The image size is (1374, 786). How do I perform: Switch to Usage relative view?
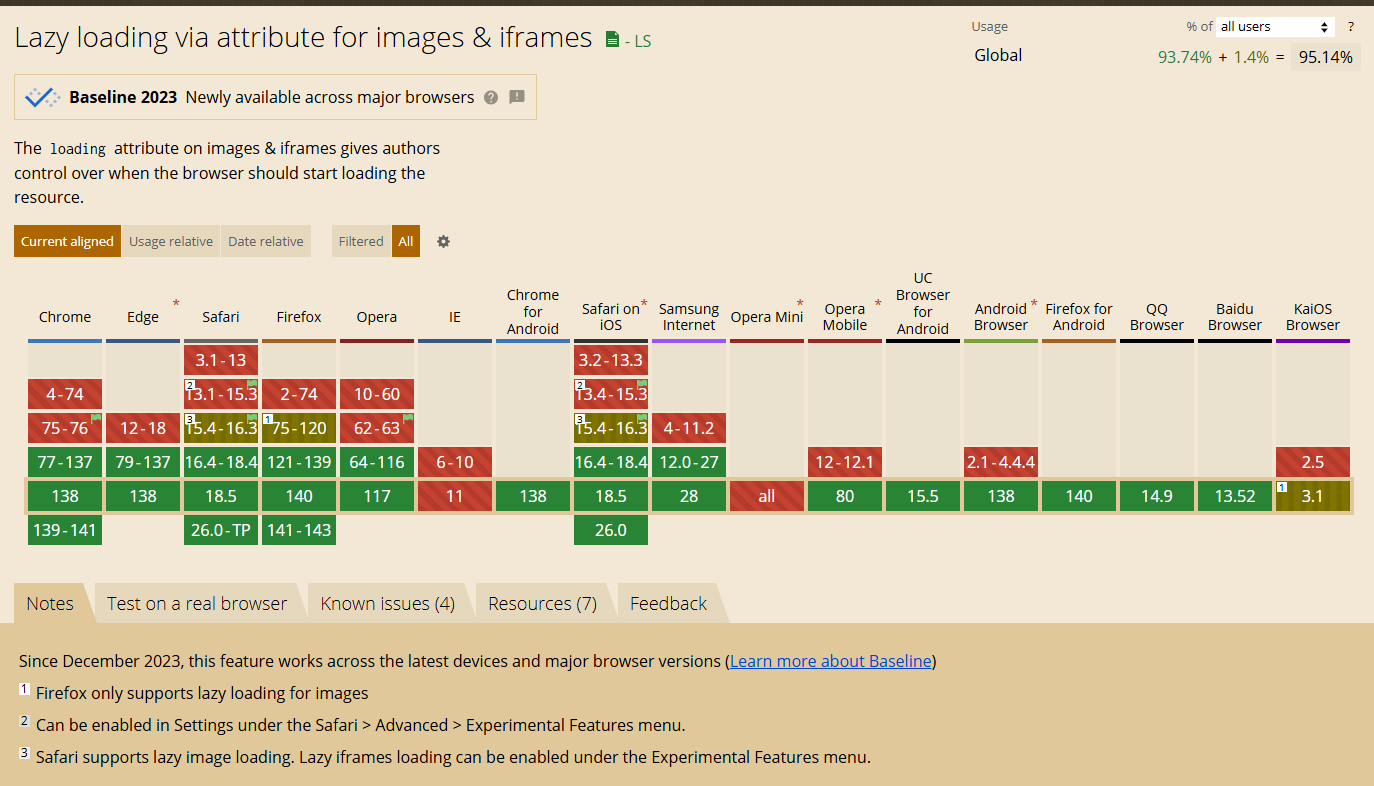(171, 241)
